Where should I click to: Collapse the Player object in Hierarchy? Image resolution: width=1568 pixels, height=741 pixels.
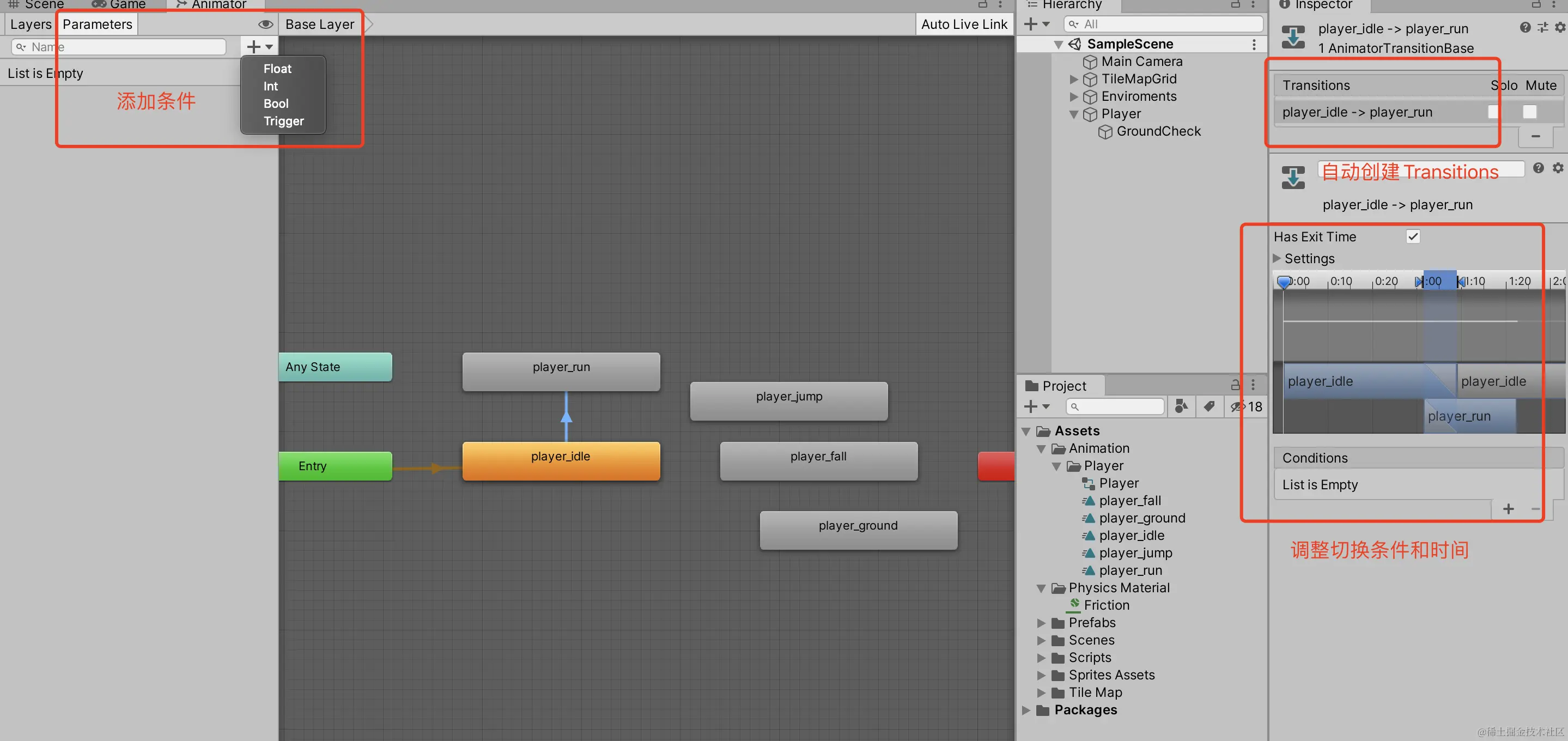(1074, 114)
